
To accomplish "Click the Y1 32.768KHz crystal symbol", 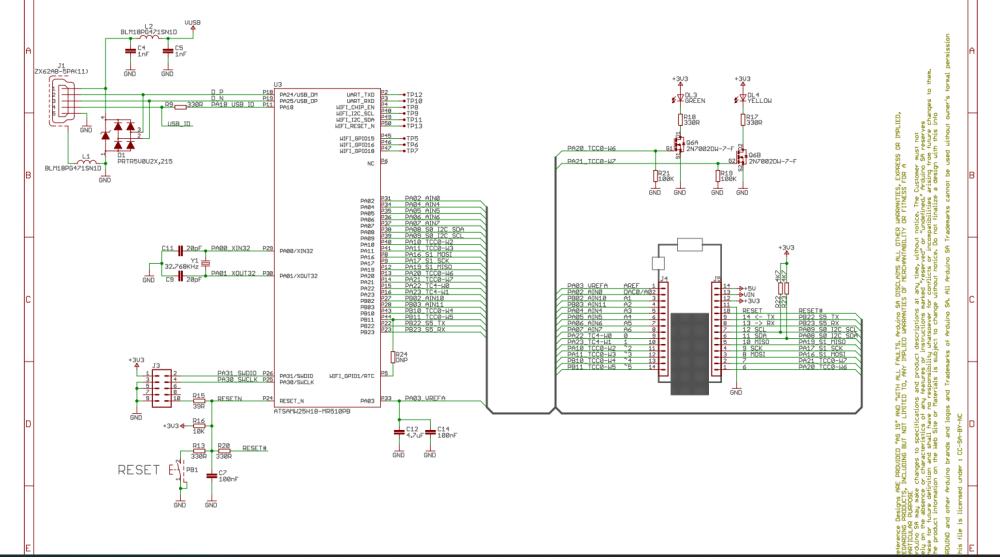I will click(196, 263).
